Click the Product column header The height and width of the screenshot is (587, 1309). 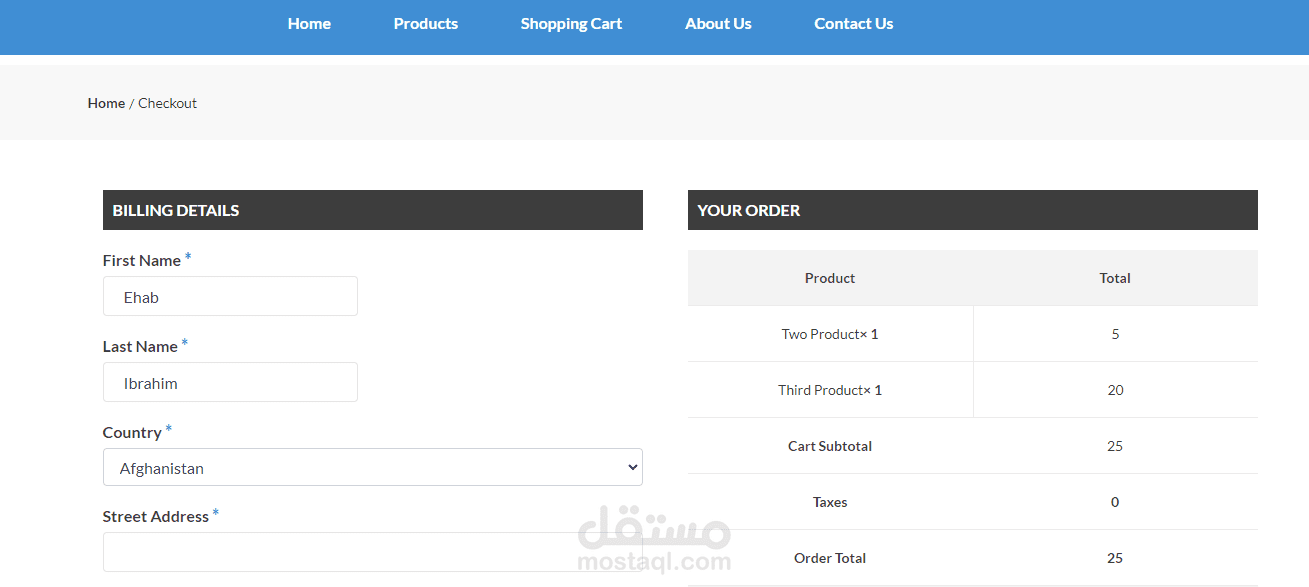coord(830,278)
